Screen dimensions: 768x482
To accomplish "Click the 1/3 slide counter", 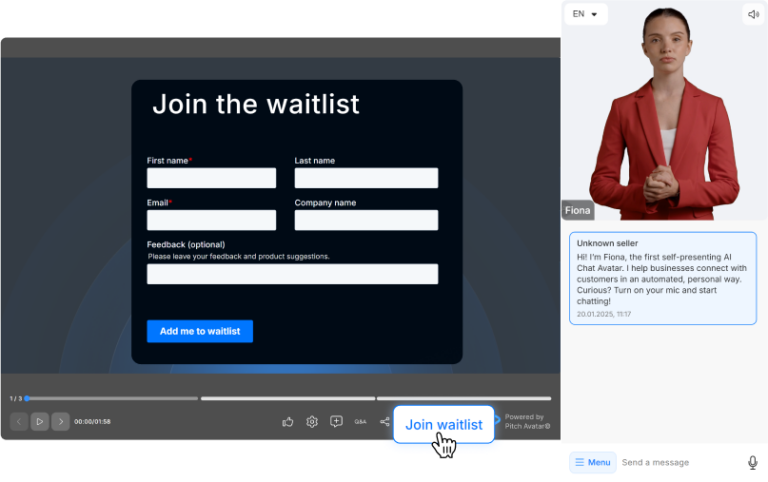I will tap(16, 399).
